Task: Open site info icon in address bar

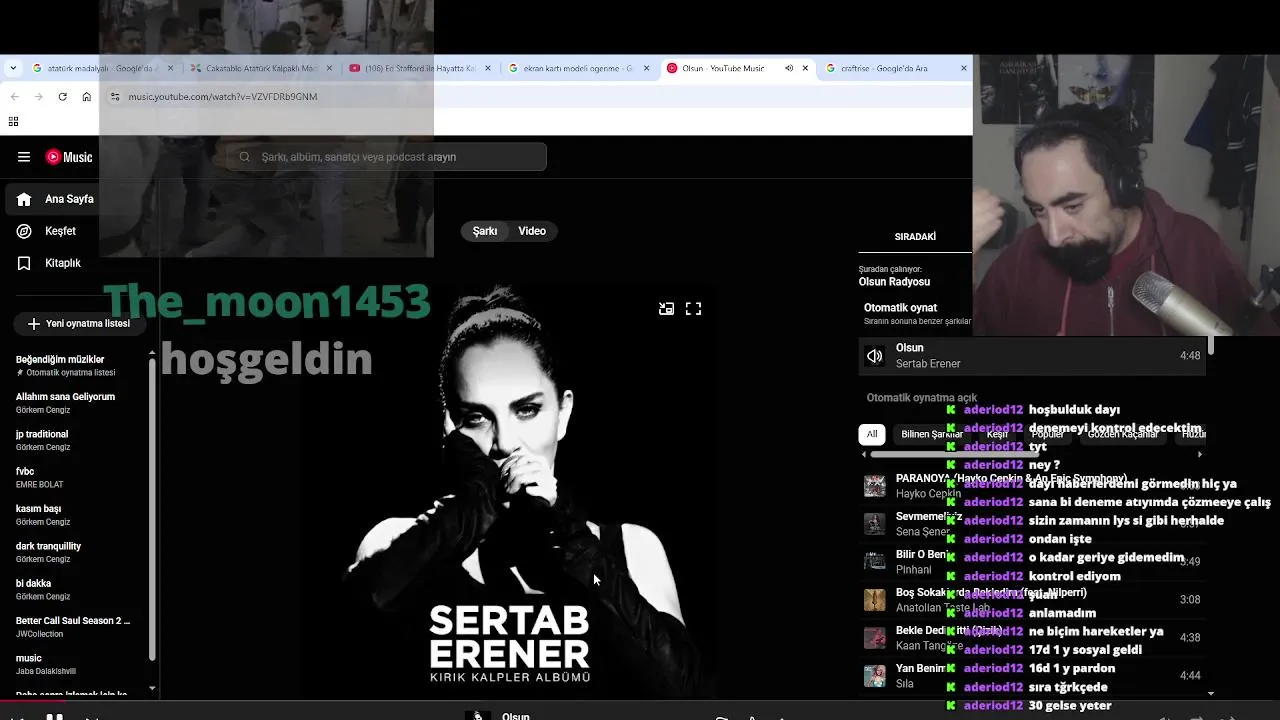Action: coord(115,97)
